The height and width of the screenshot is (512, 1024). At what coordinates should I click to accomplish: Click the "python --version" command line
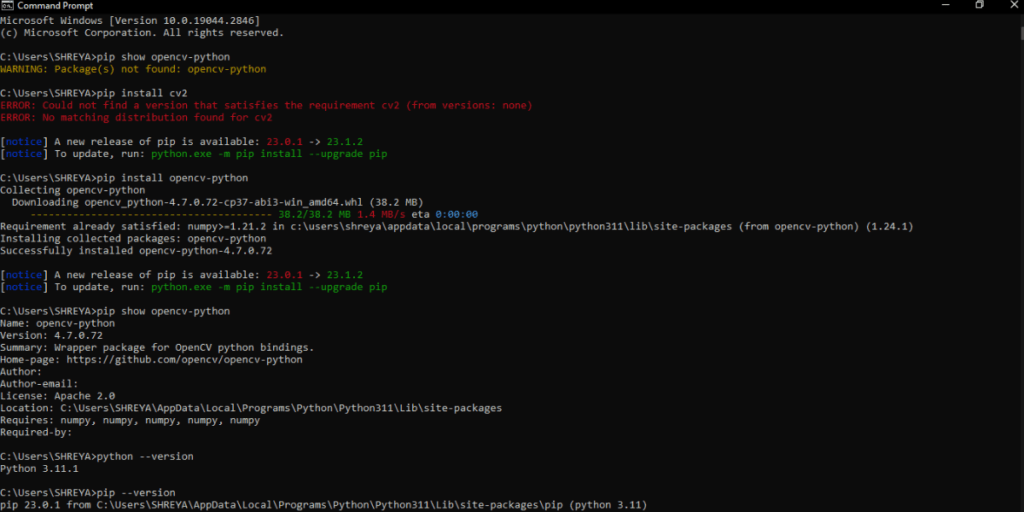point(97,456)
